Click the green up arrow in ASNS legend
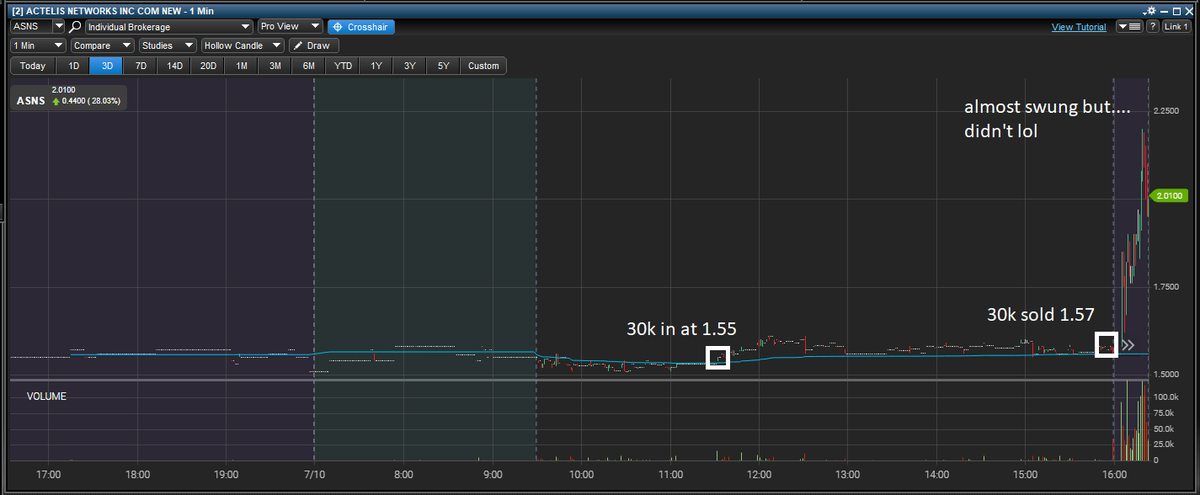 click(x=56, y=101)
